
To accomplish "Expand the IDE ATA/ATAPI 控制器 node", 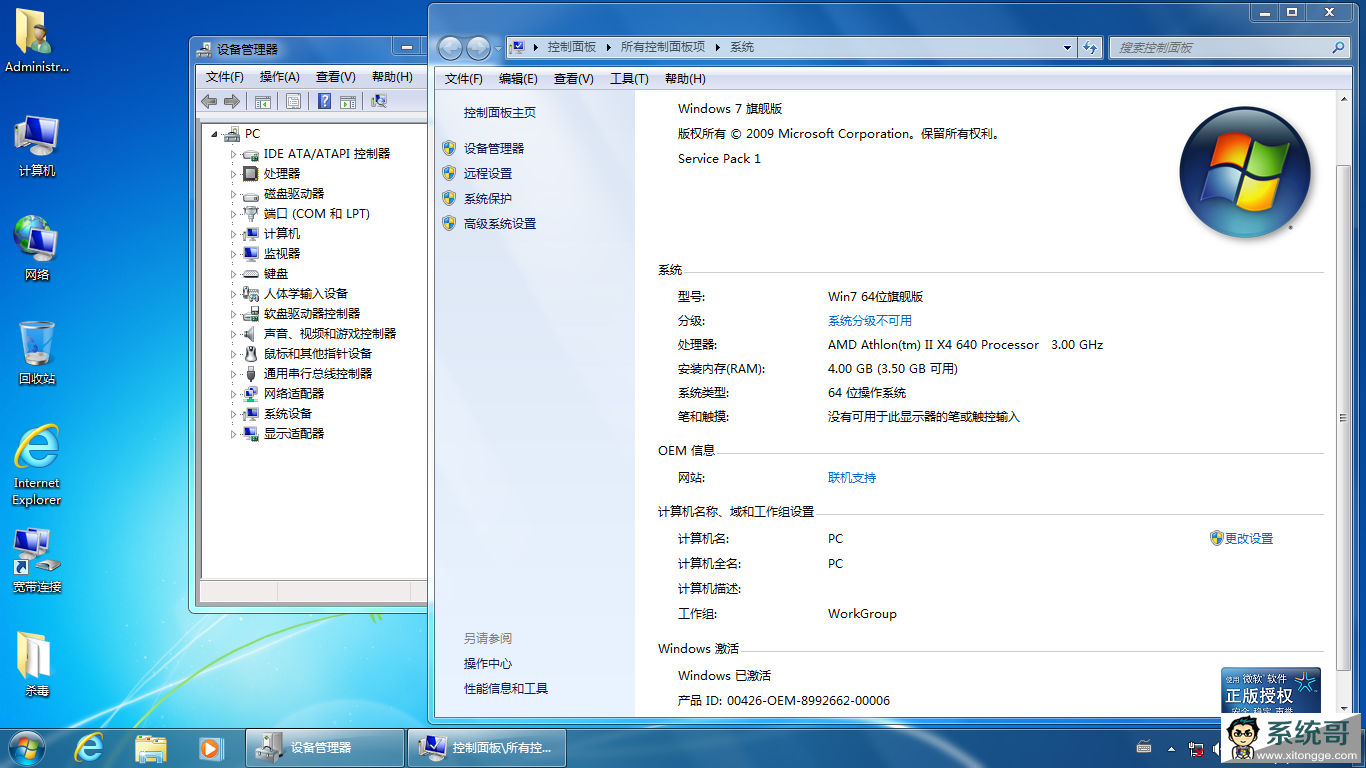I will coord(233,154).
